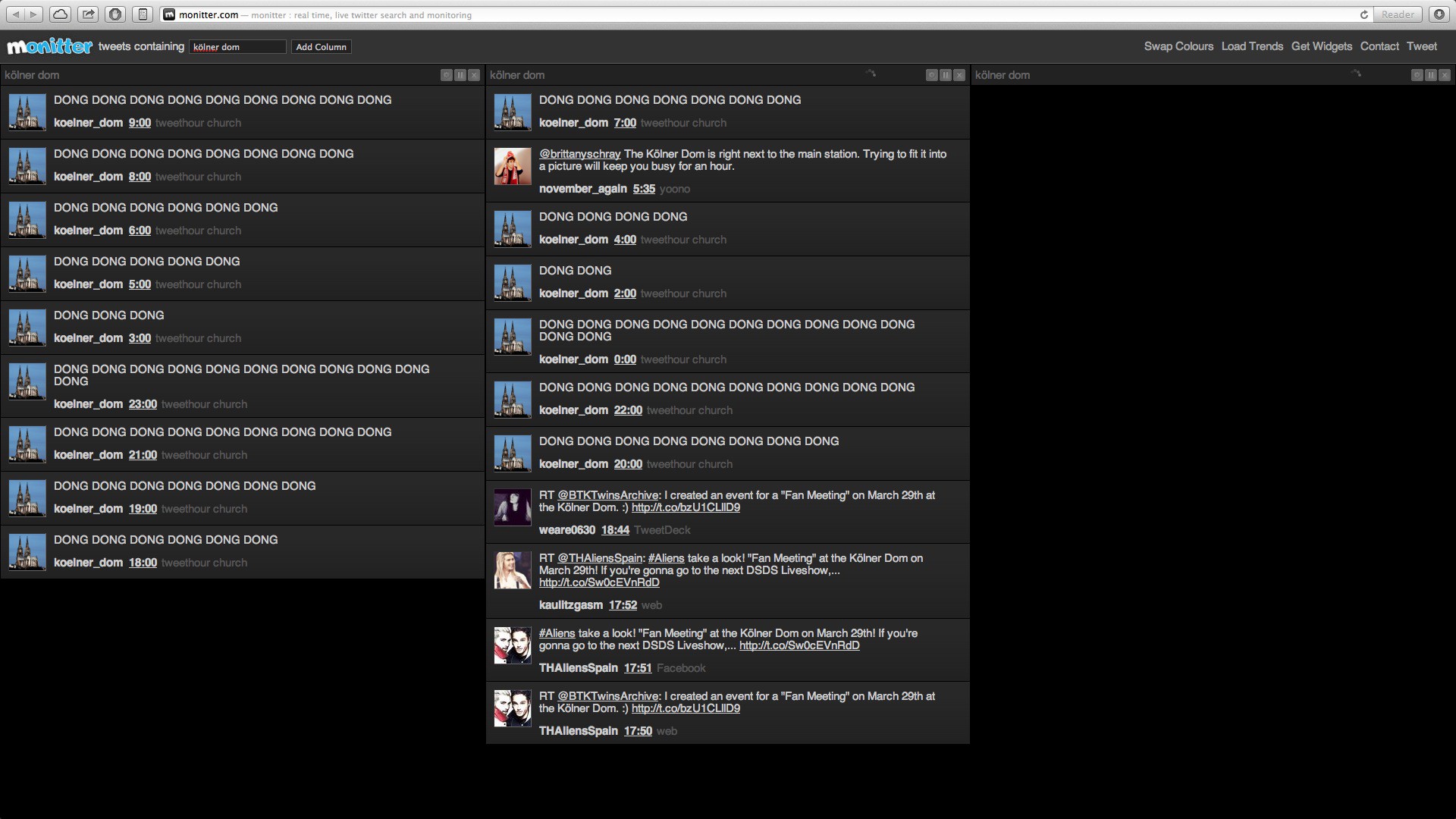Viewport: 1456px width, 819px height.
Task: Pause the second kölner dom column
Action: pos(946,75)
